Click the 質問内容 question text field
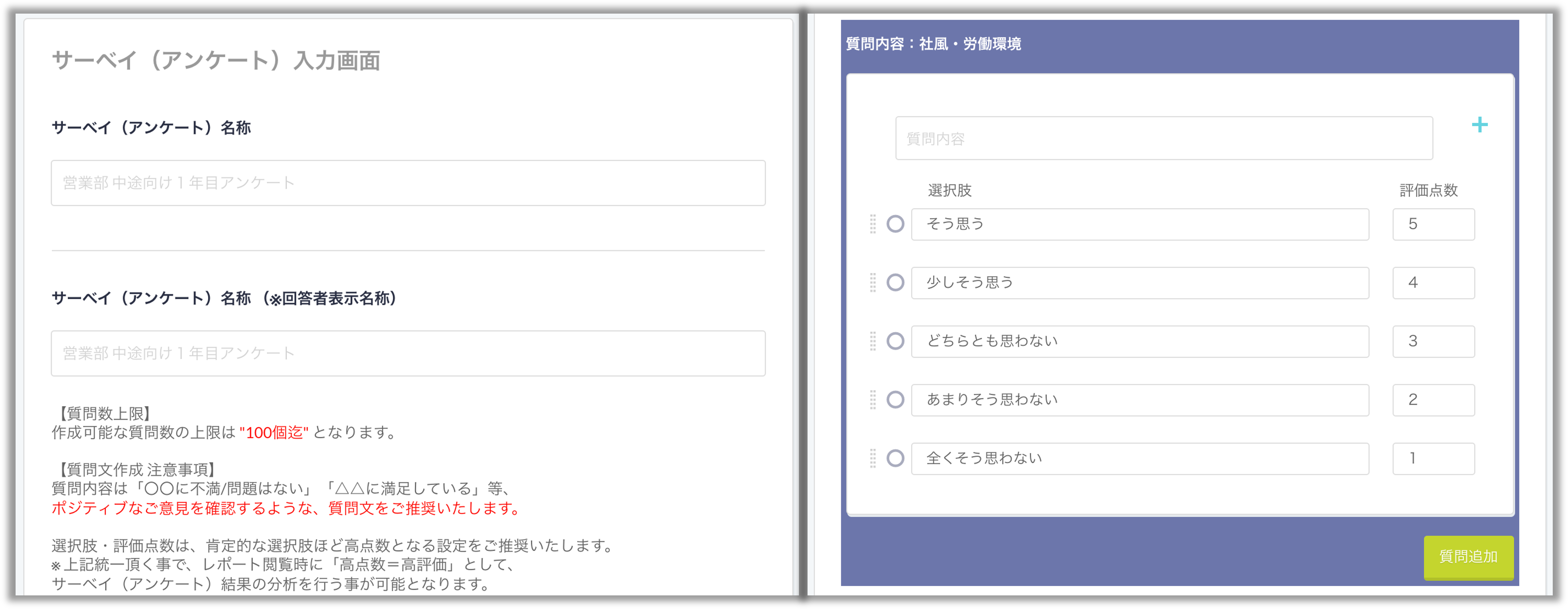This screenshot has width=1568, height=609. 1163,139
